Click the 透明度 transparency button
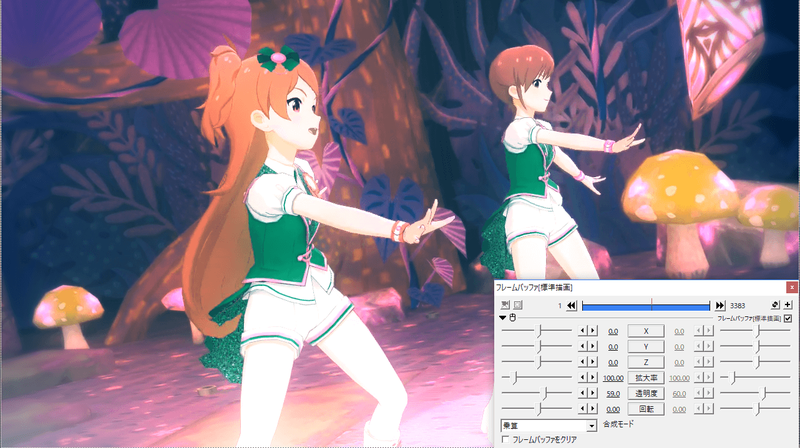800x448 pixels. pos(646,393)
